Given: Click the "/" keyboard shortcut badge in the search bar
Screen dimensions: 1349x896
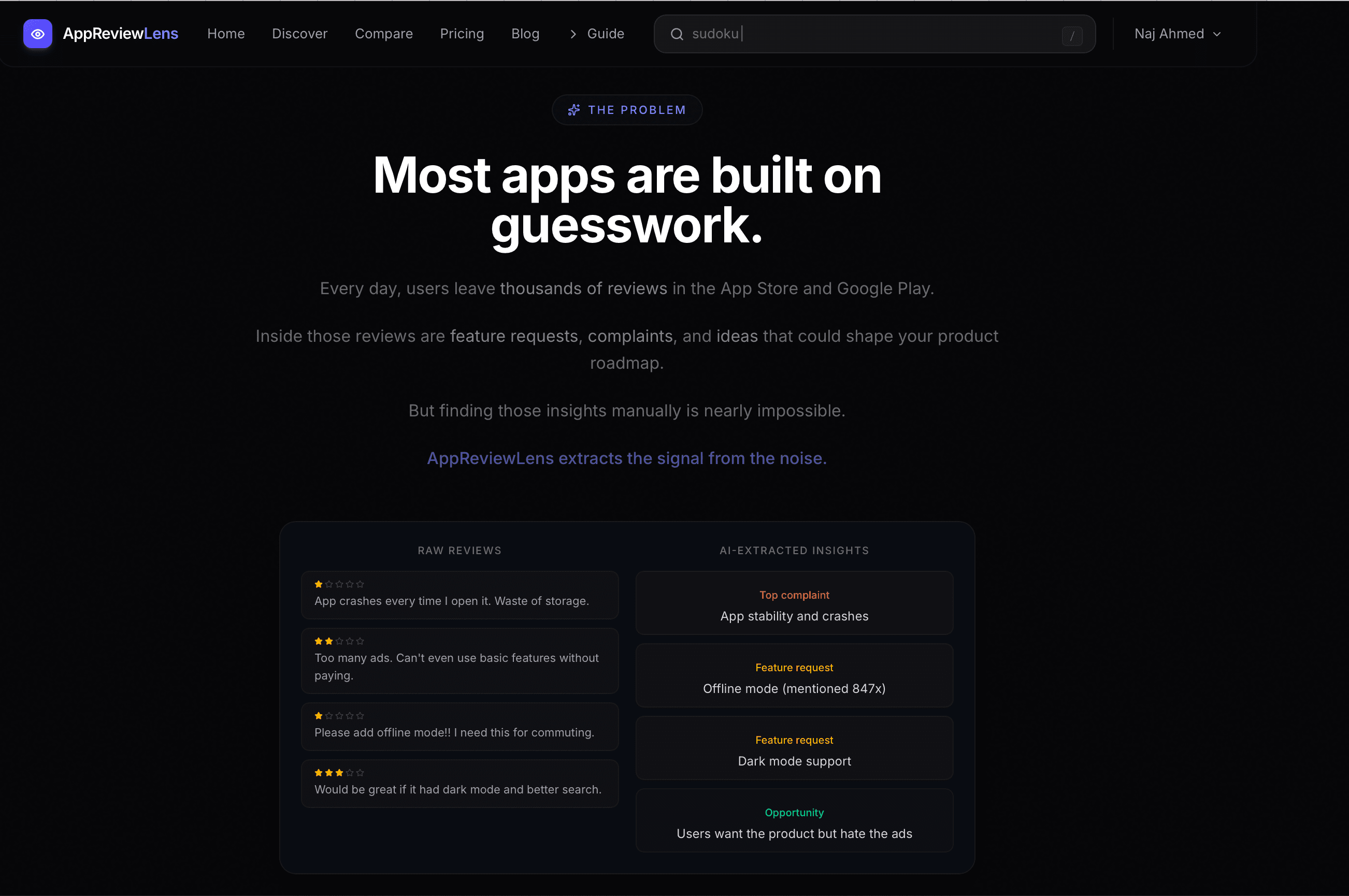Looking at the screenshot, I should [1072, 35].
